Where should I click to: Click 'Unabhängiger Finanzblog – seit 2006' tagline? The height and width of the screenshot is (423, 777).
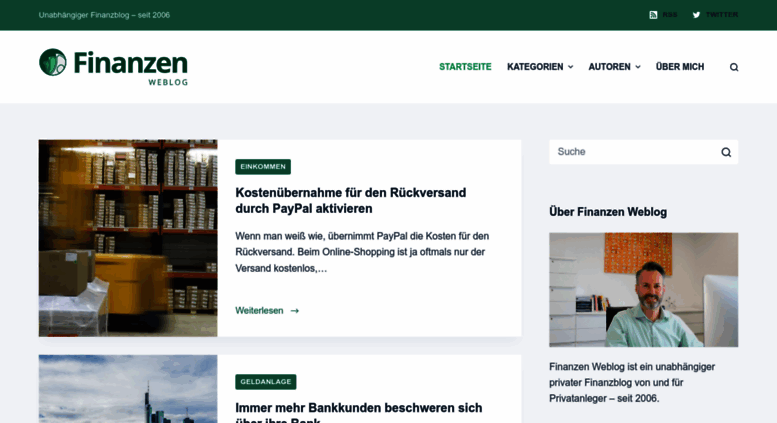[x=104, y=15]
